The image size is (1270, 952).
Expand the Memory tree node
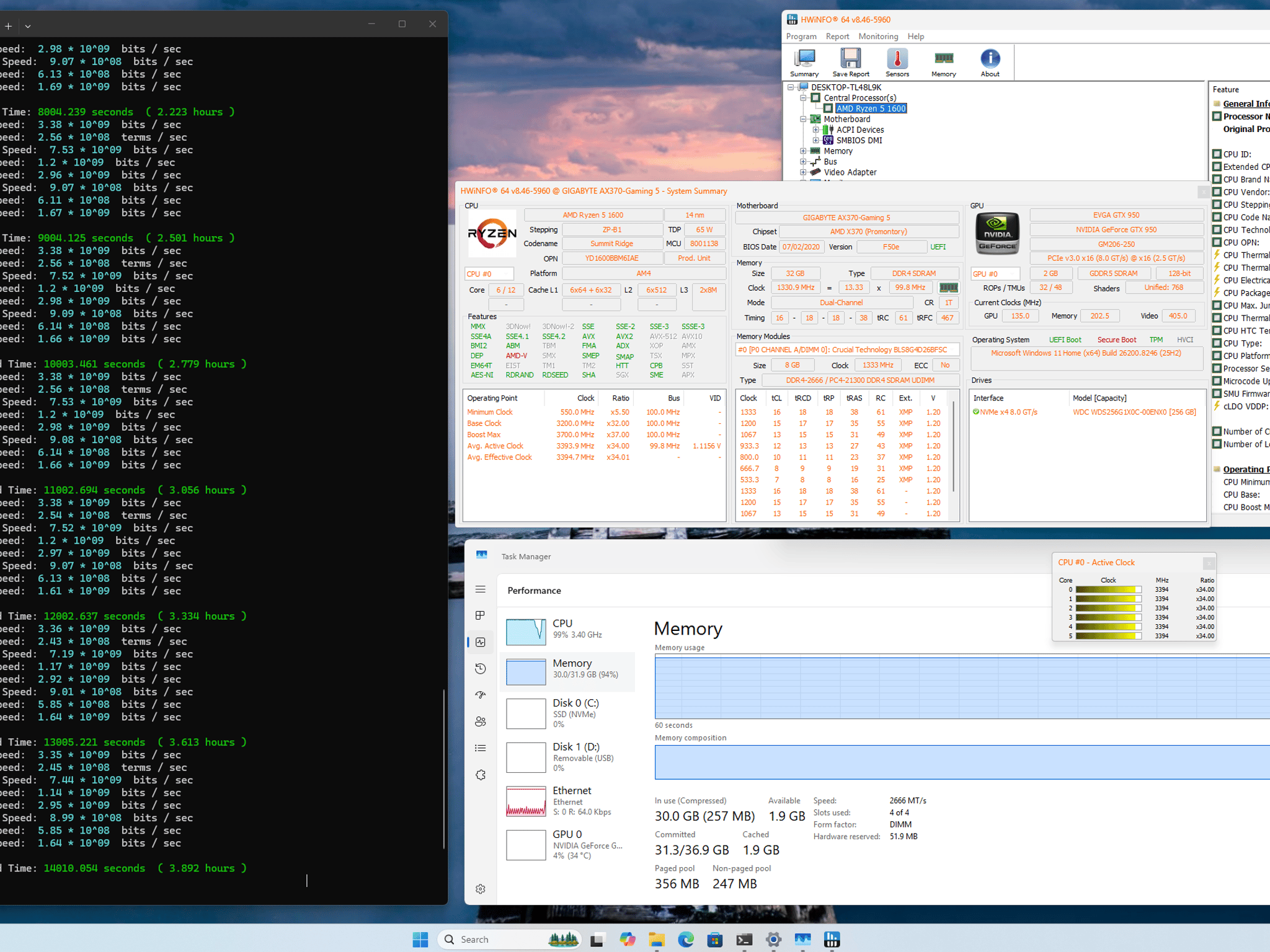(x=803, y=151)
